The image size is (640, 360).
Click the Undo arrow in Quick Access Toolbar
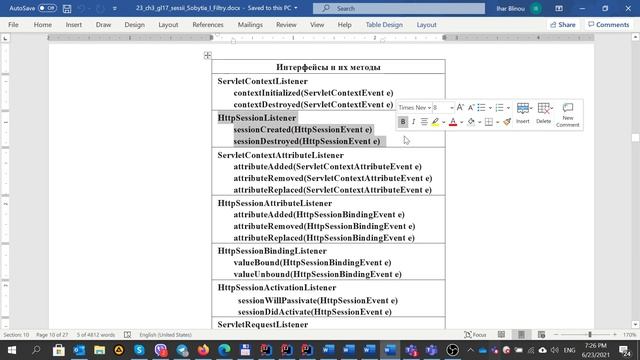click(x=81, y=8)
